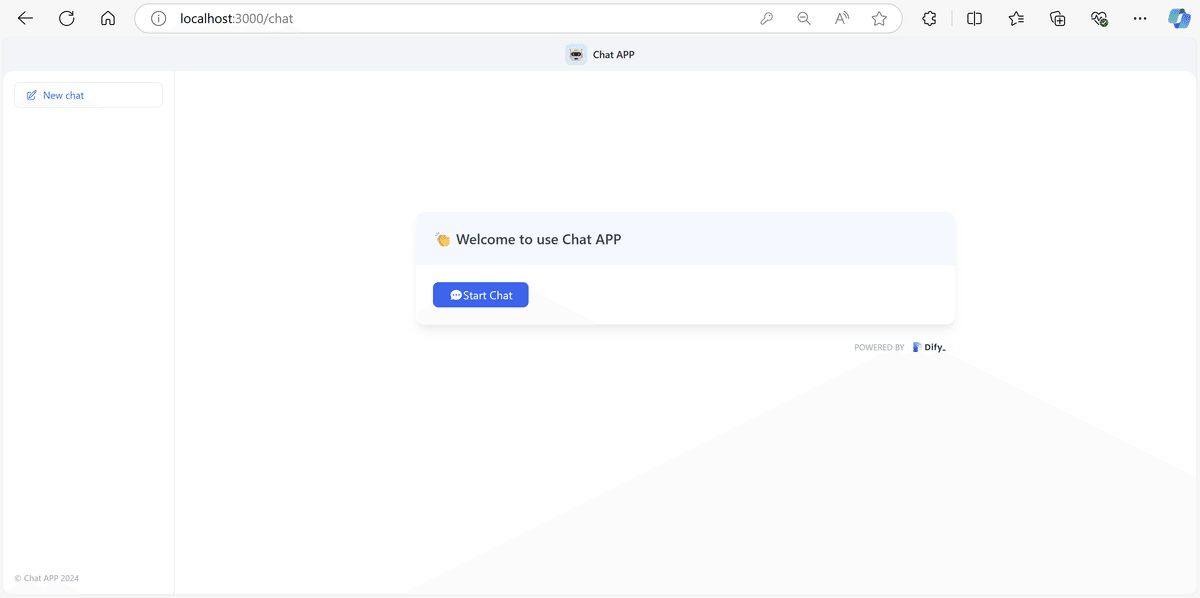Click the POWERED BY label
Image resolution: width=1200 pixels, height=598 pixels.
[879, 348]
